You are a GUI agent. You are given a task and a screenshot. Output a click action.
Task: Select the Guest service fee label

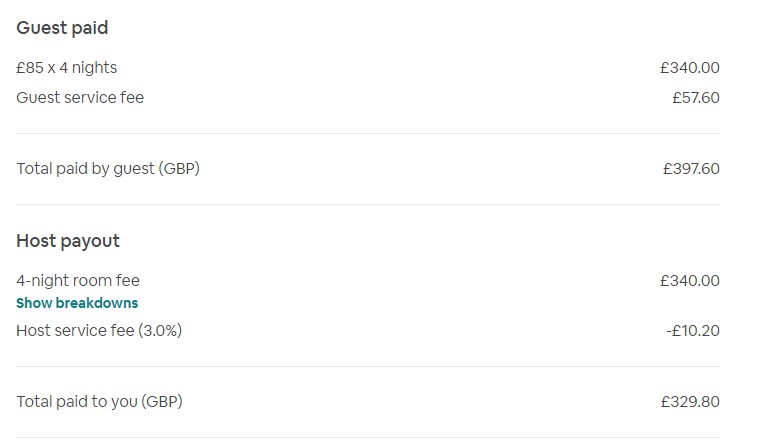click(80, 97)
